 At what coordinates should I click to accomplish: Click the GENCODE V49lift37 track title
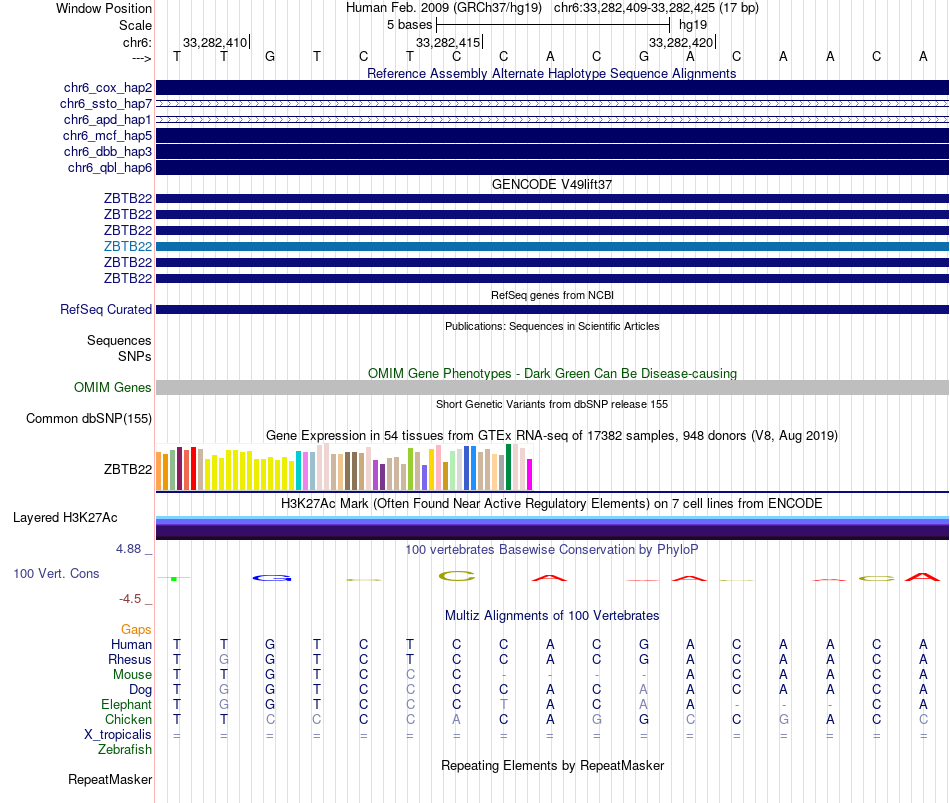pos(552,184)
